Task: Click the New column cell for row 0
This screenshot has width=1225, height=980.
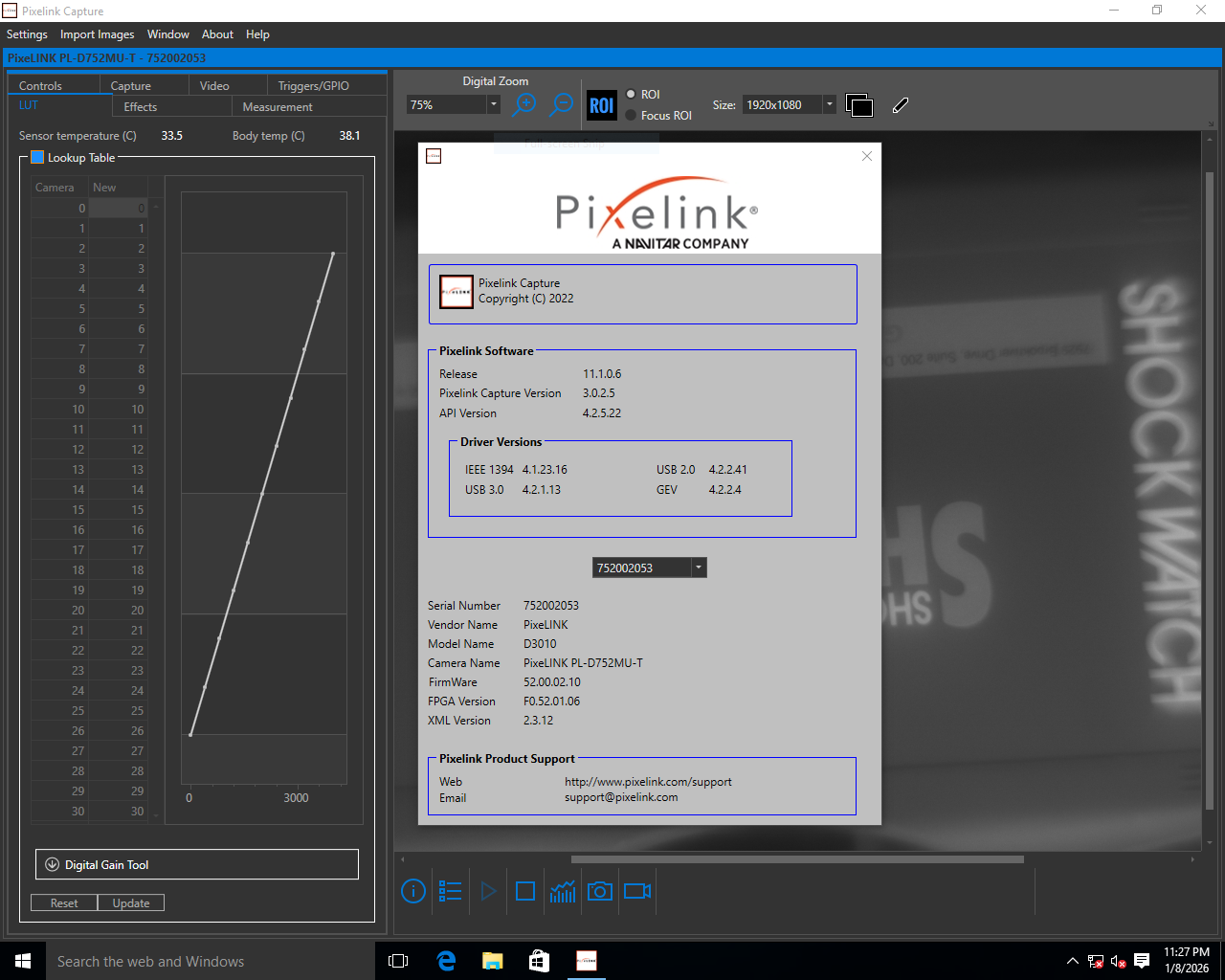Action: click(119, 208)
